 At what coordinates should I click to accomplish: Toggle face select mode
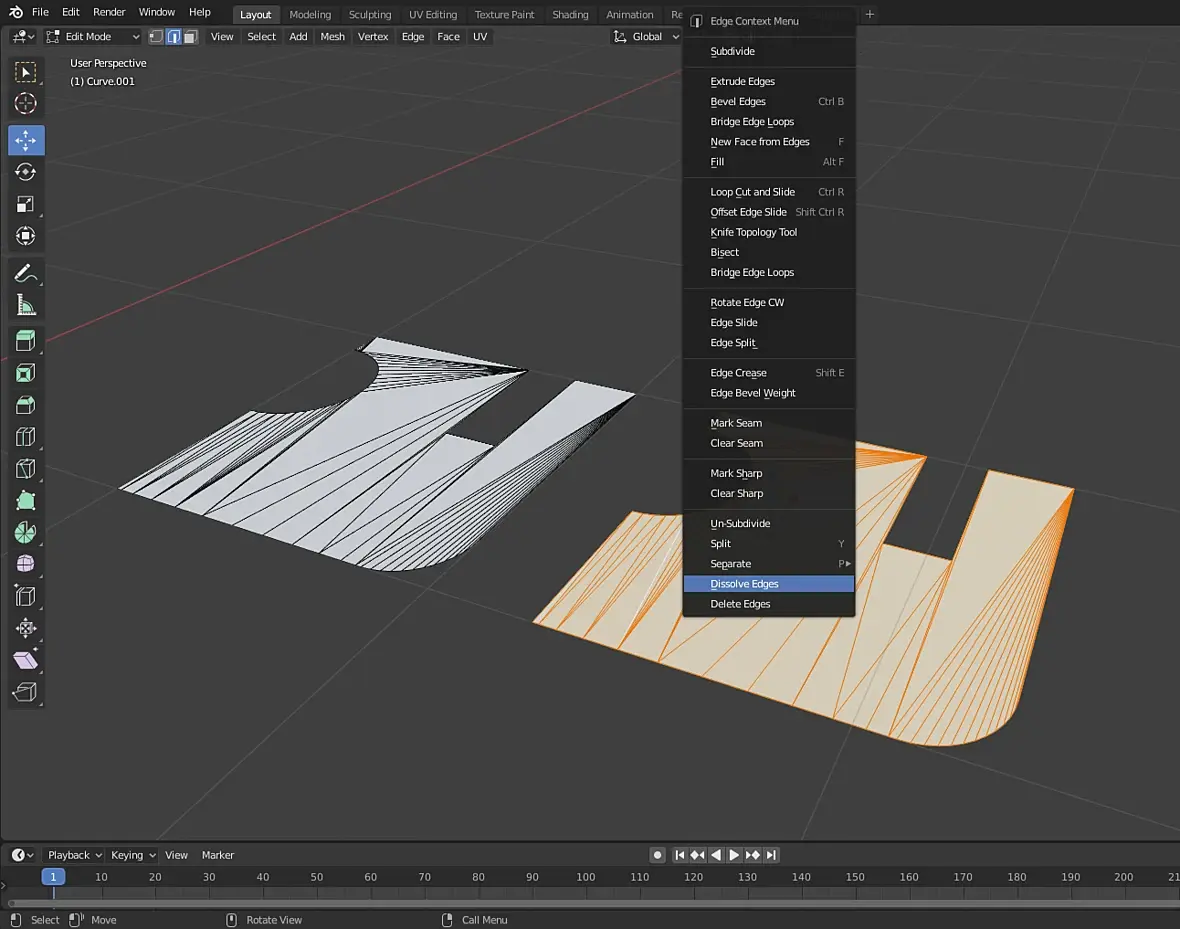tap(190, 37)
